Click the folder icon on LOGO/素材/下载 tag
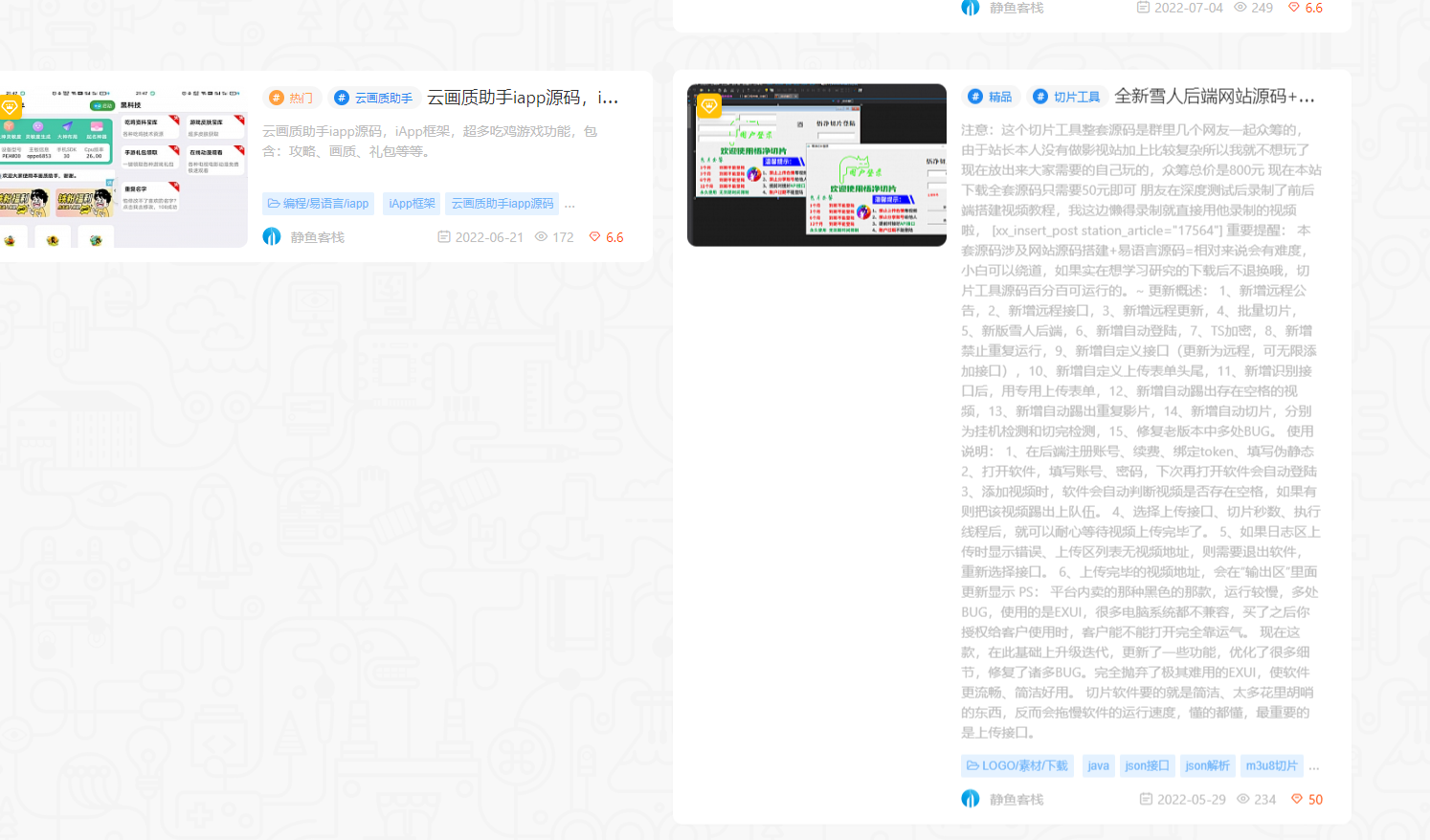Screen dimensions: 1430x840 pyautogui.click(x=973, y=765)
